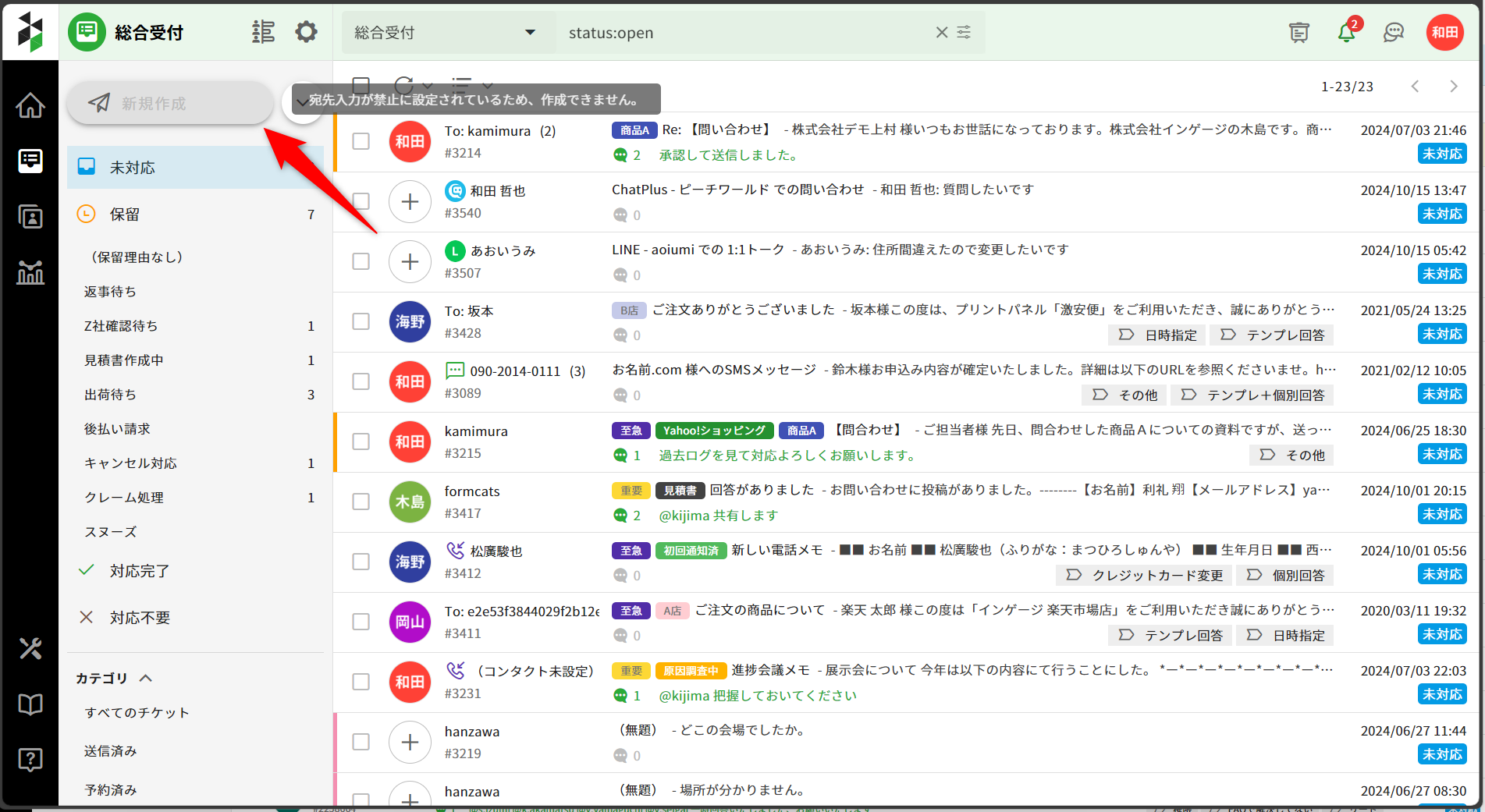The width and height of the screenshot is (1485, 812).
Task: Click the status:open search field
Action: click(x=741, y=33)
